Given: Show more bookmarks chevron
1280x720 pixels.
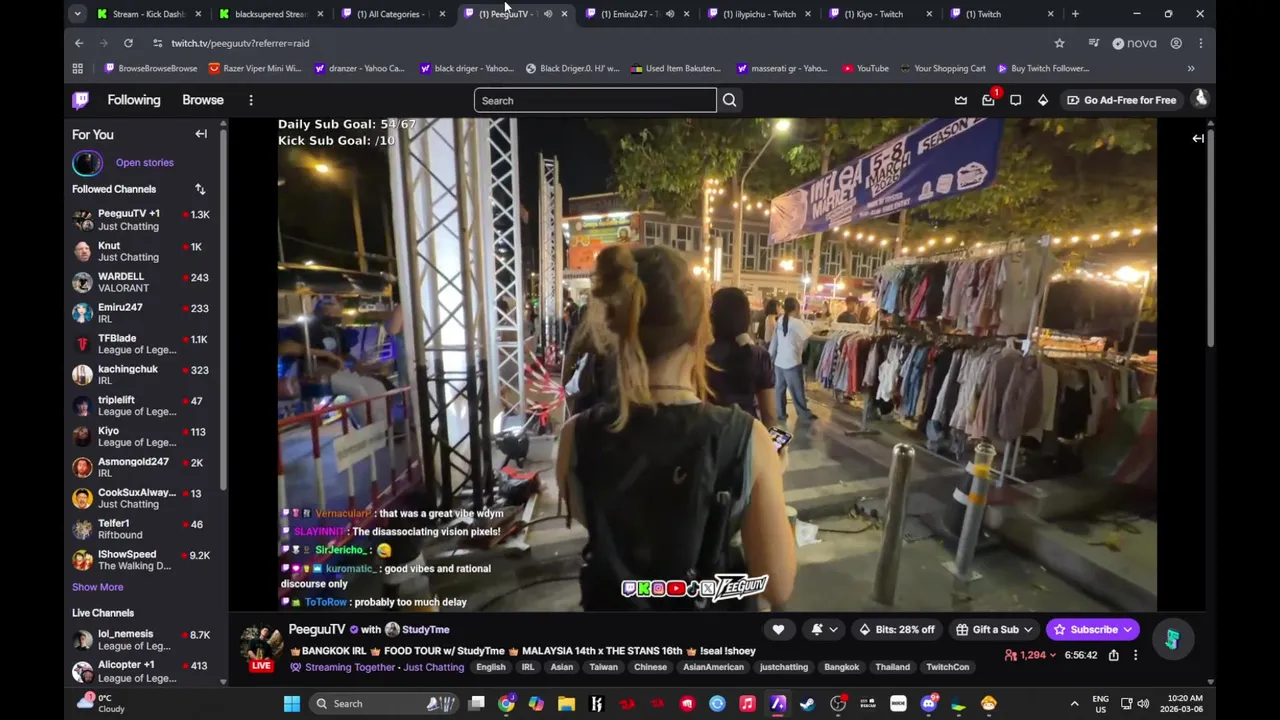Looking at the screenshot, I should coord(1191,68).
